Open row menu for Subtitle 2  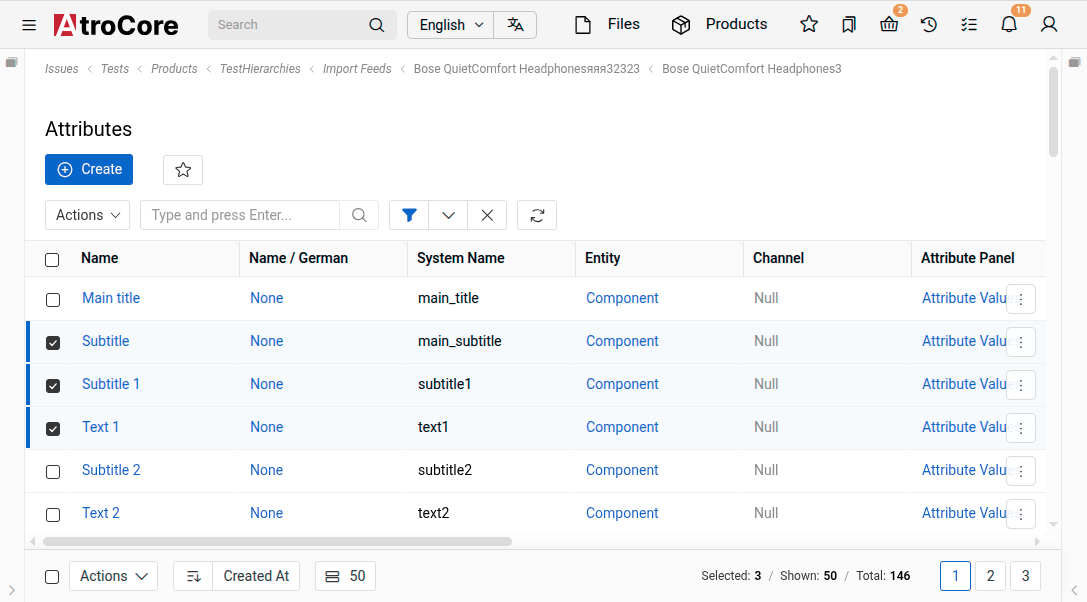point(1020,471)
